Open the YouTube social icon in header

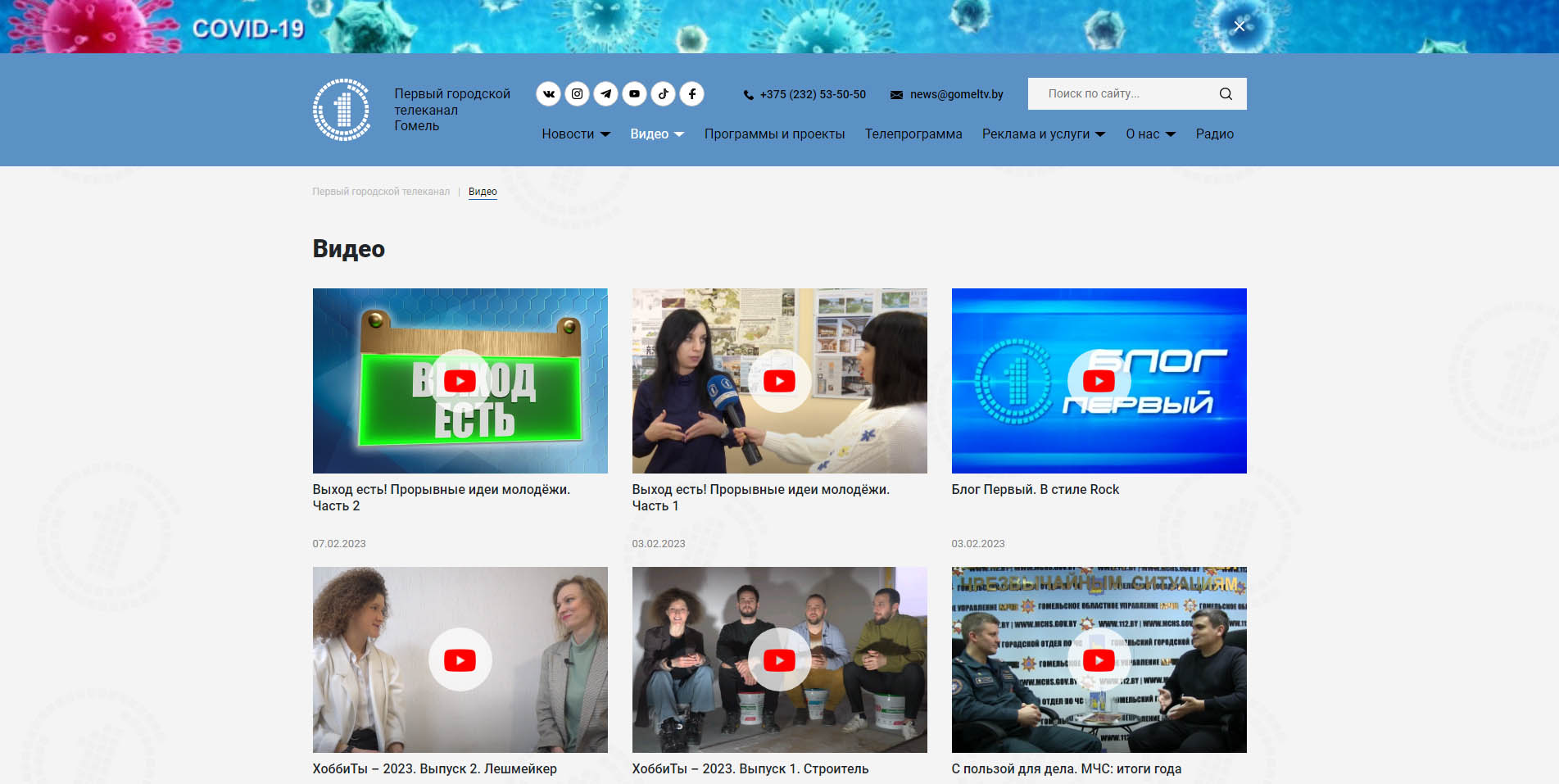point(635,94)
